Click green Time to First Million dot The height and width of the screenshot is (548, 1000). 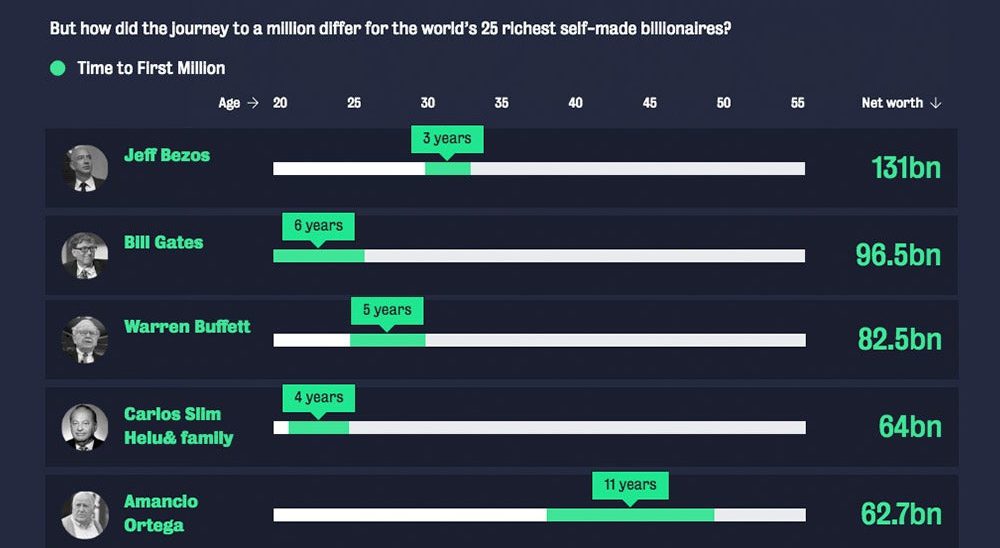pos(58,68)
